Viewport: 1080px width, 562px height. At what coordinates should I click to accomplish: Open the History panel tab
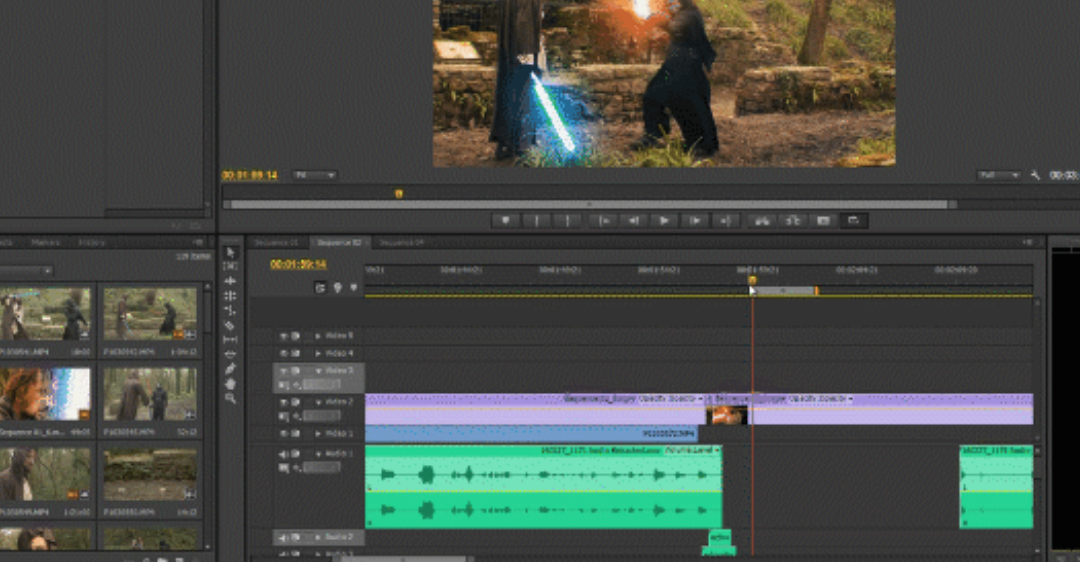(92, 242)
